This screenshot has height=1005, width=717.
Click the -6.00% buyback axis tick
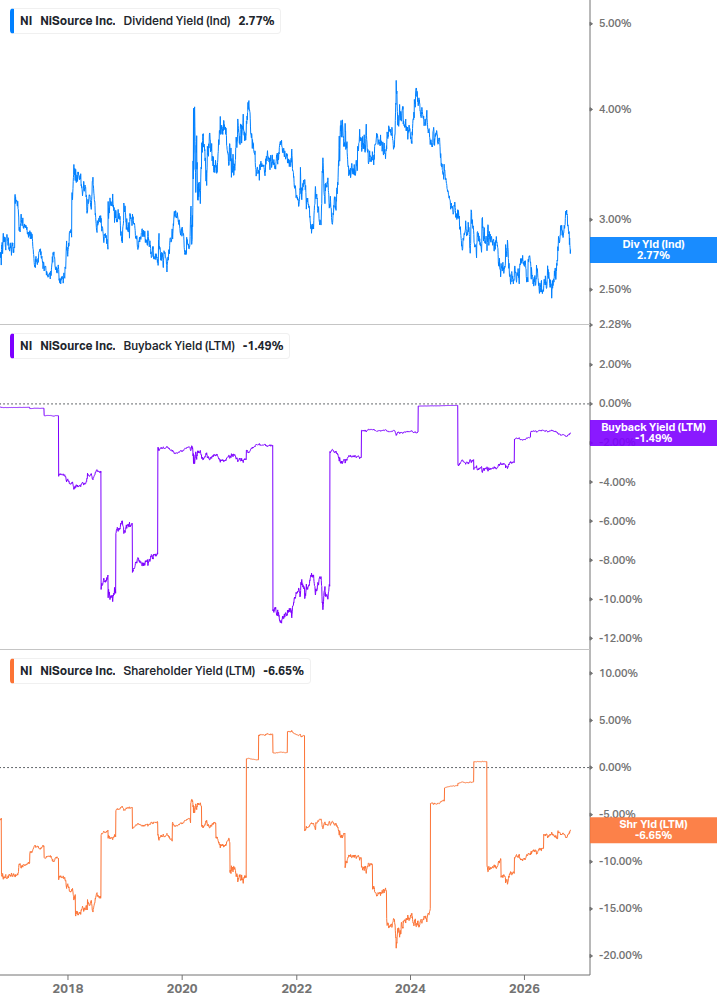[x=617, y=521]
